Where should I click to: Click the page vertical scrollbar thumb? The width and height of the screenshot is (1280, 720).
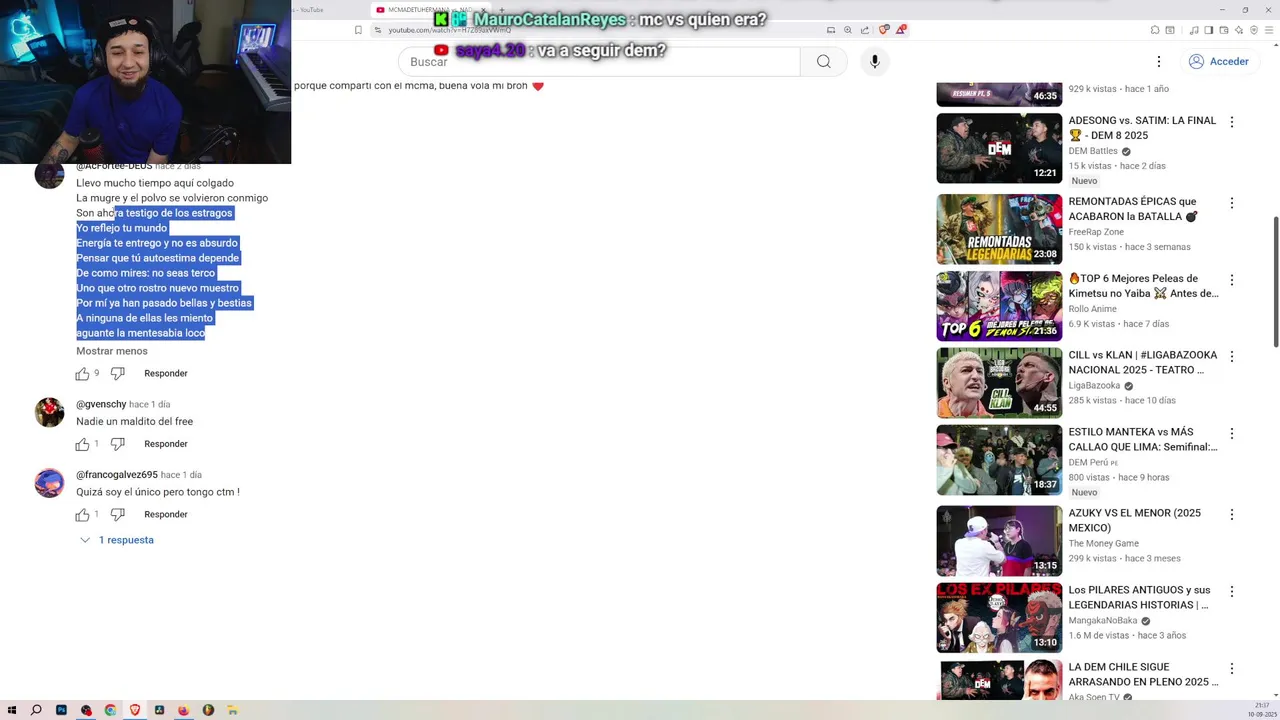click(x=1275, y=282)
